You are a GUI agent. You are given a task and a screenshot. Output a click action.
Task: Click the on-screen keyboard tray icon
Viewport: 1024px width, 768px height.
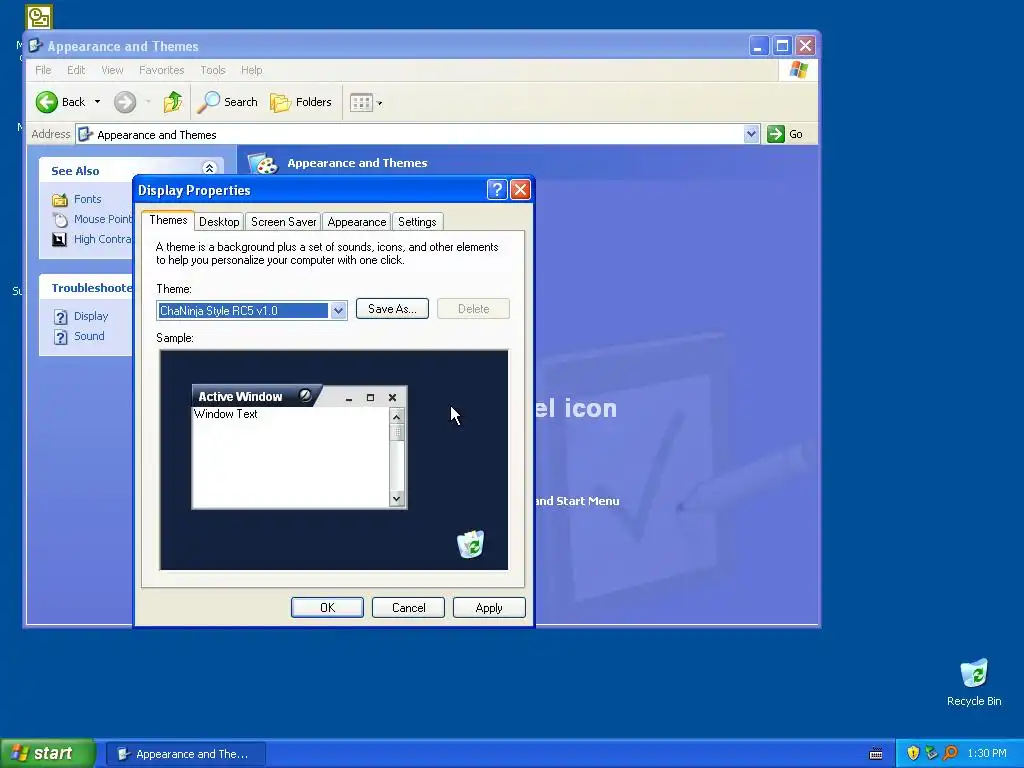tap(876, 754)
